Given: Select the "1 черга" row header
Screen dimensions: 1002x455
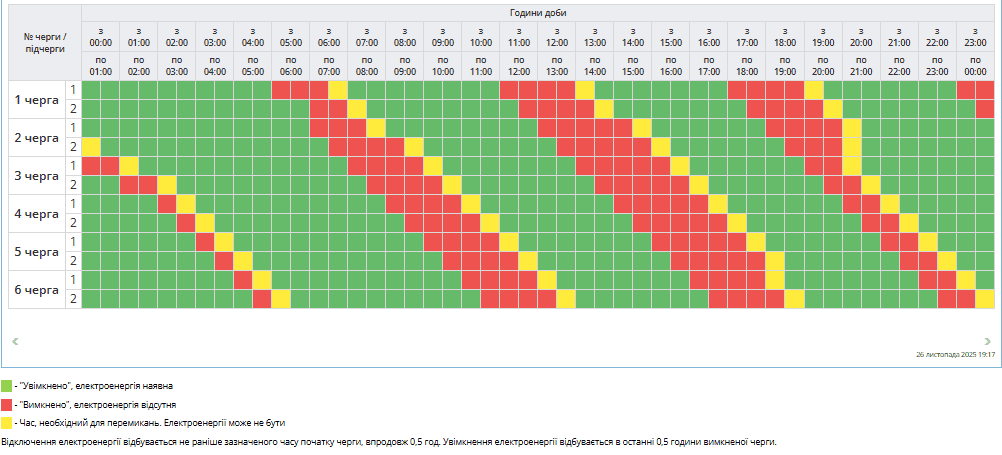Looking at the screenshot, I should 35,100.
